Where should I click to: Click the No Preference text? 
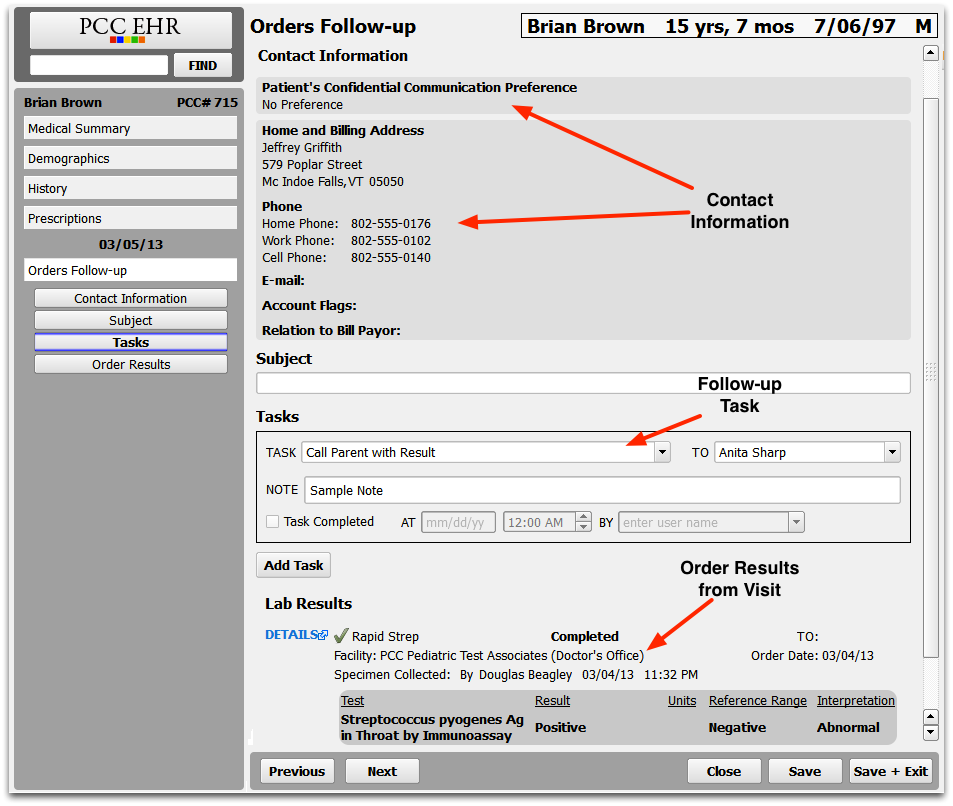coord(302,105)
